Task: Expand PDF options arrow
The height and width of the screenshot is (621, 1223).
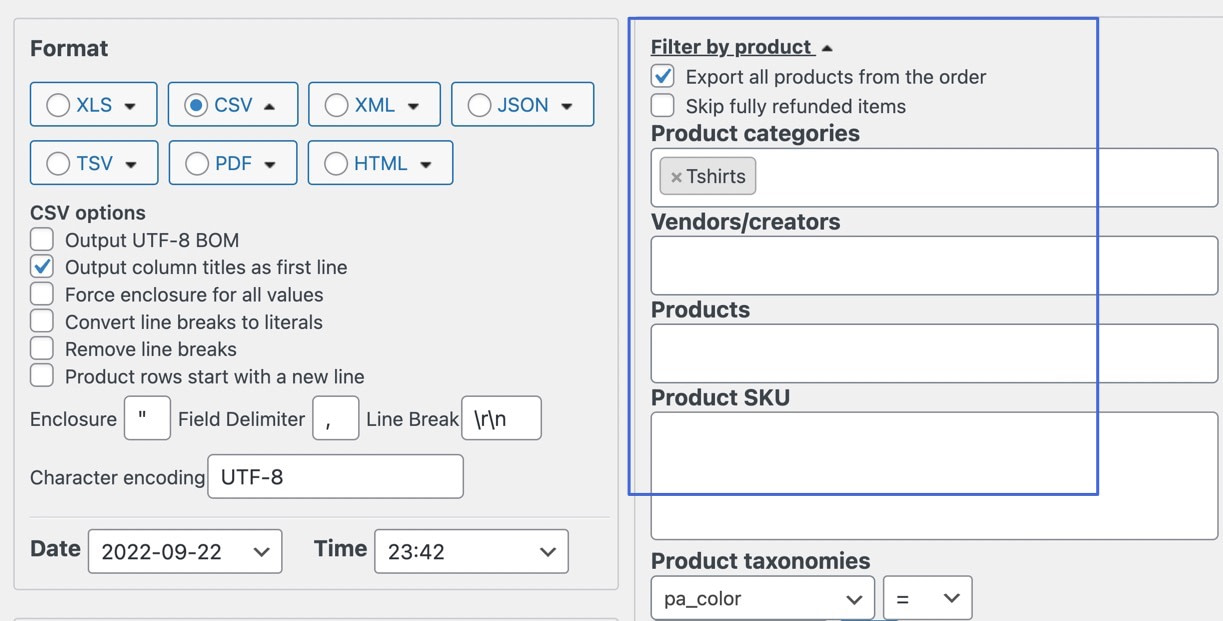Action: [270, 165]
